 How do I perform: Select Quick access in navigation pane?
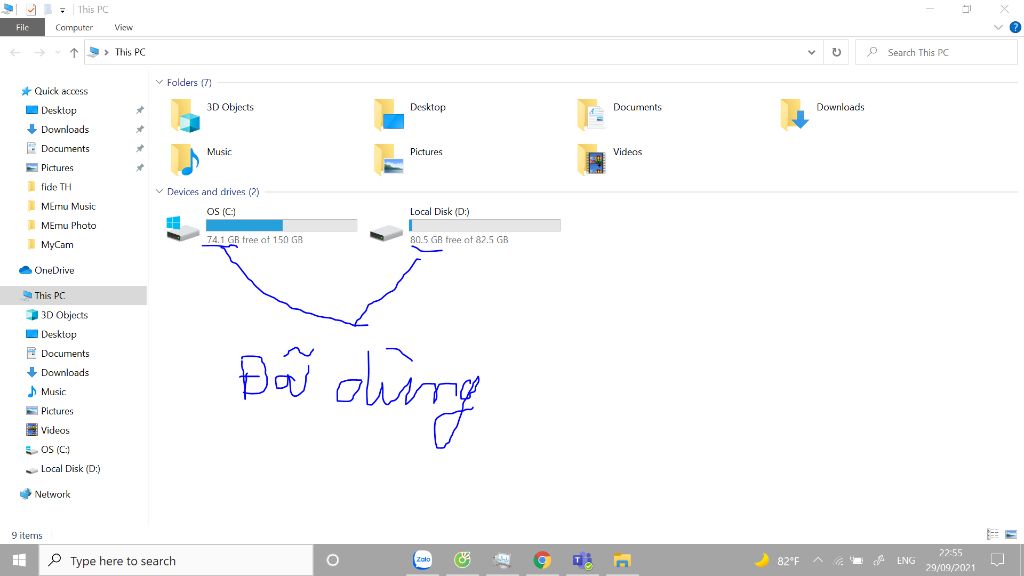coord(61,91)
